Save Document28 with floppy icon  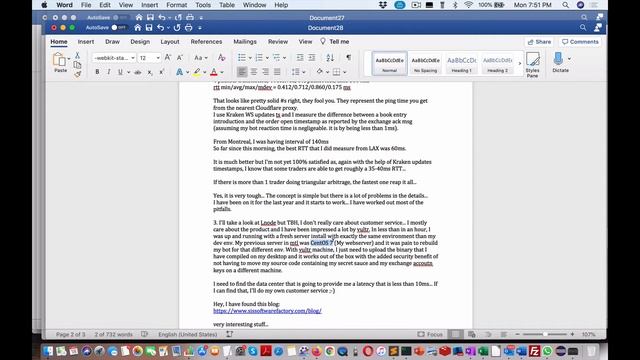[x=149, y=27]
